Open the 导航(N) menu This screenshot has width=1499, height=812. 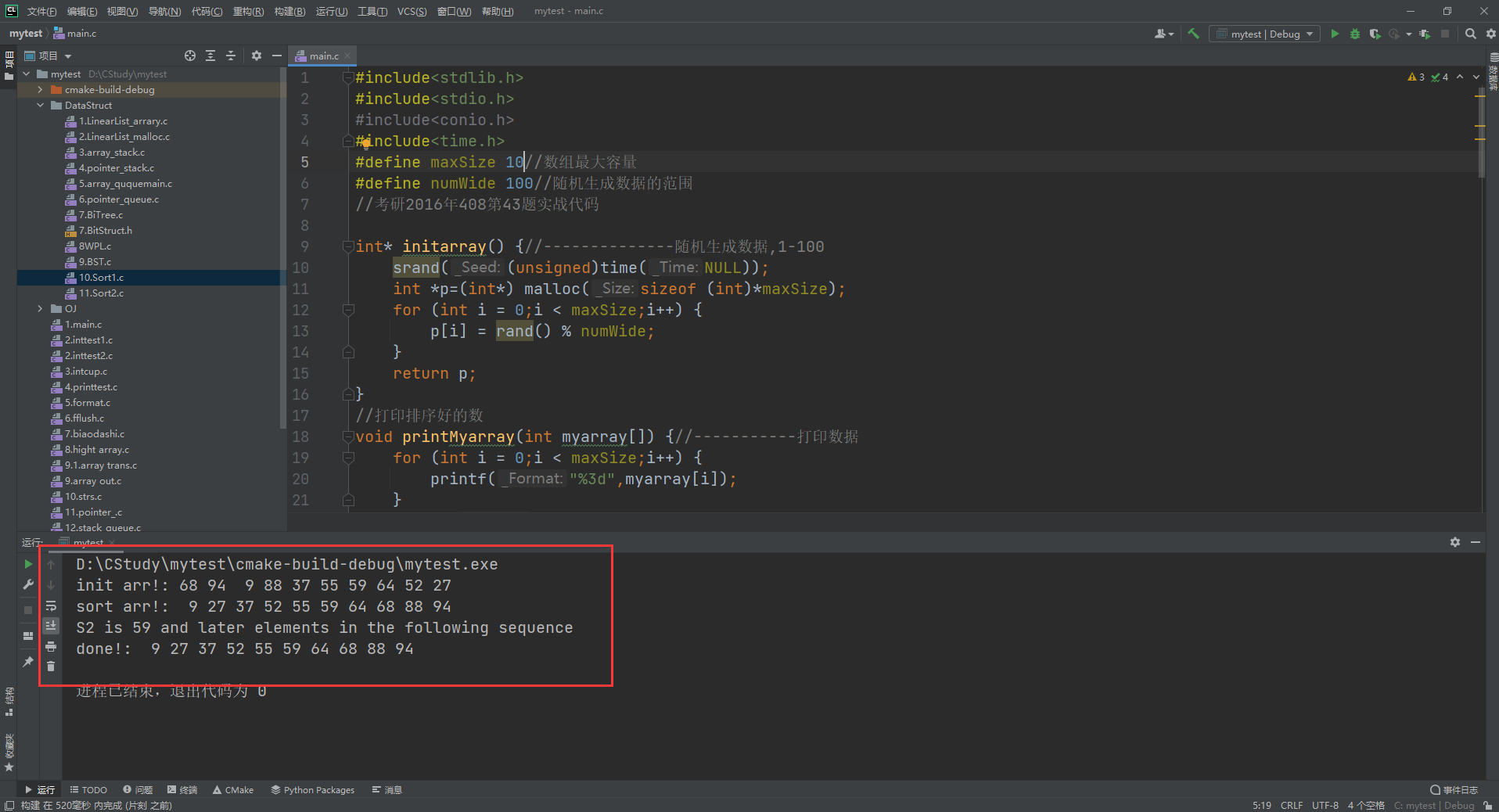[x=164, y=11]
